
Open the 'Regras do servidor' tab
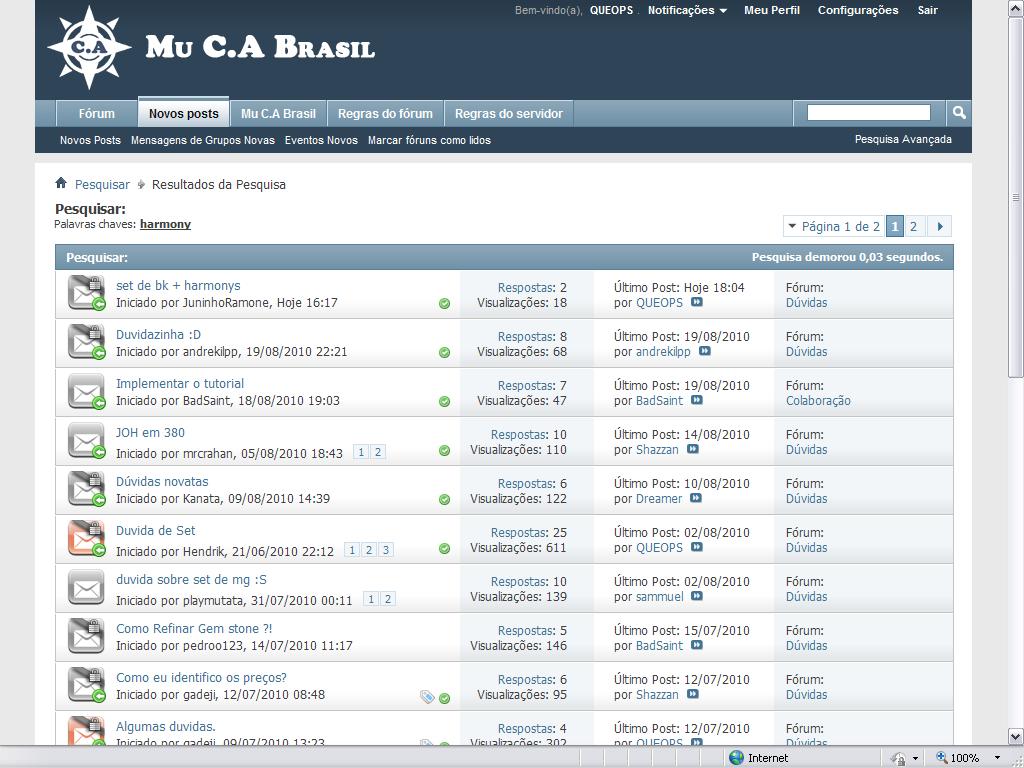[x=508, y=113]
